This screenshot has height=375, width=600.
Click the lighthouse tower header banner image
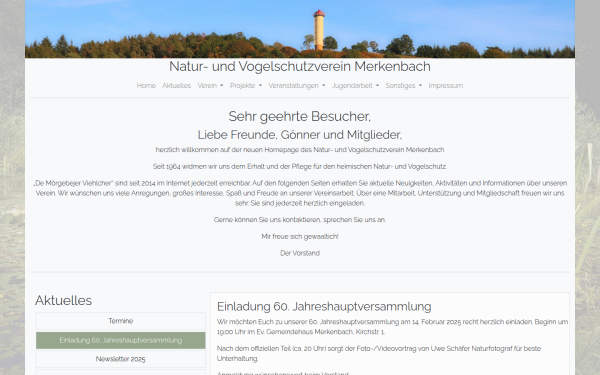pyautogui.click(x=300, y=29)
